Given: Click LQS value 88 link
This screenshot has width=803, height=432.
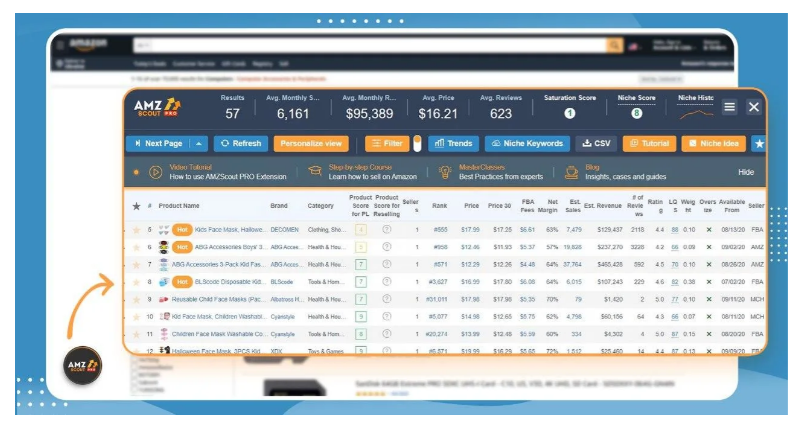Looking at the screenshot, I should pyautogui.click(x=675, y=230).
